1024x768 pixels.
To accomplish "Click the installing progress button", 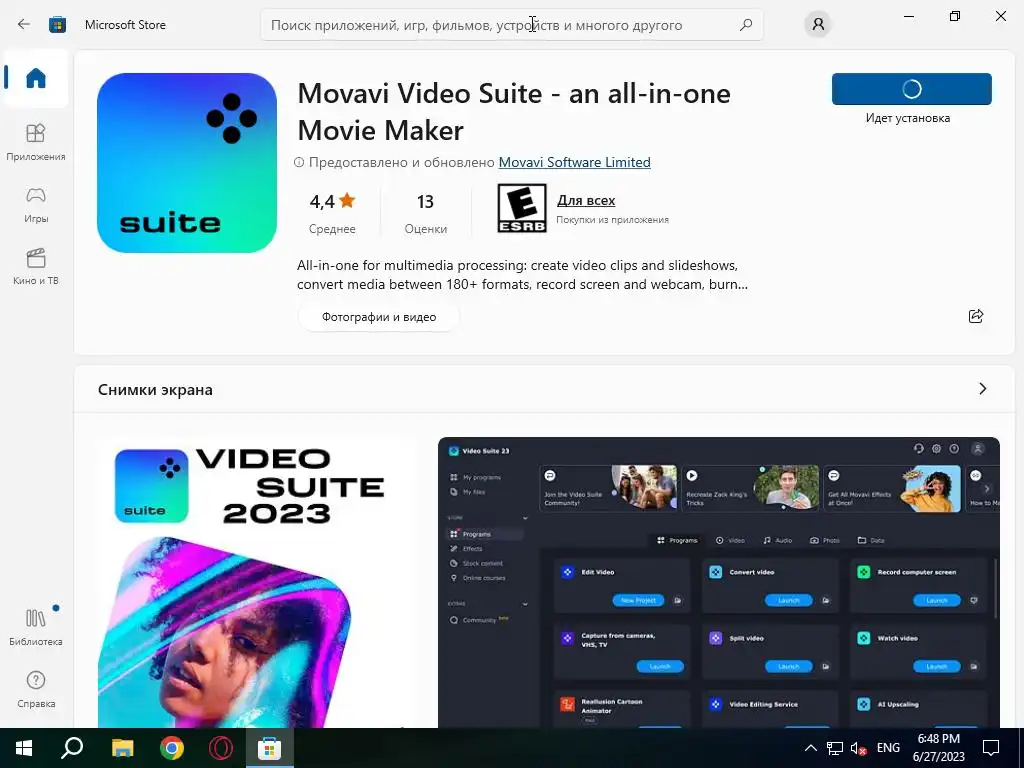I will click(912, 89).
